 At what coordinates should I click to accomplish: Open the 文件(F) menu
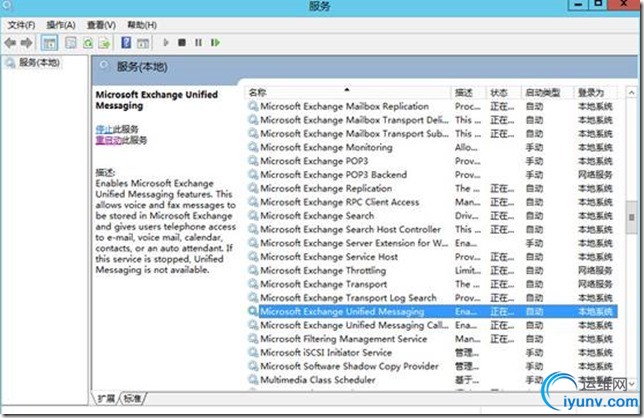pyautogui.click(x=21, y=25)
